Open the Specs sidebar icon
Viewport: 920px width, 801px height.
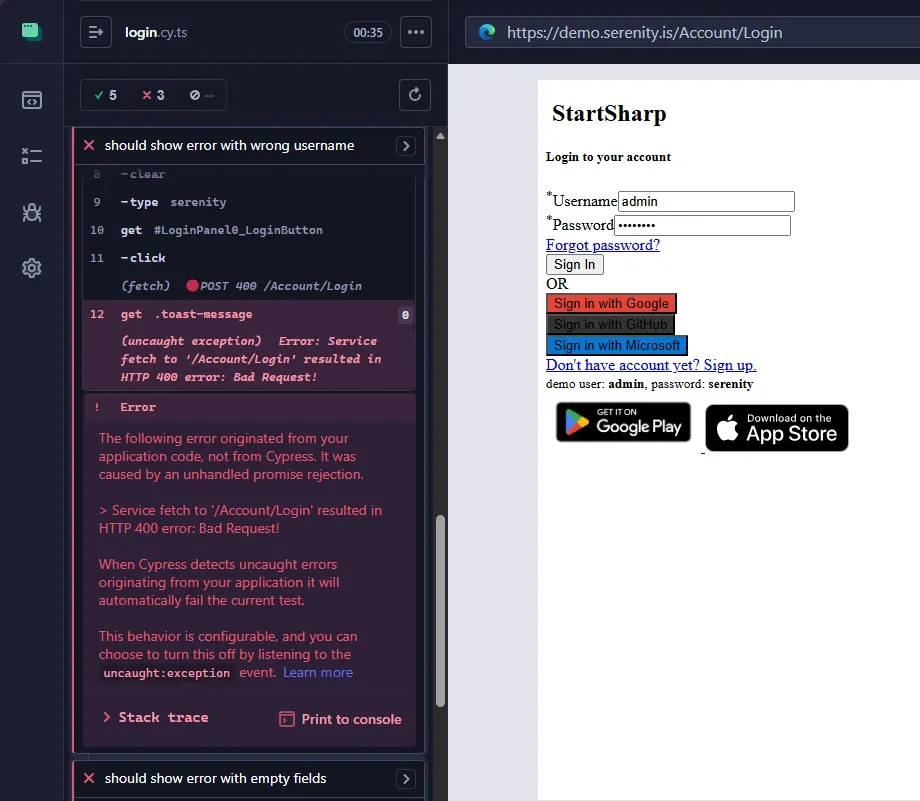coord(32,100)
